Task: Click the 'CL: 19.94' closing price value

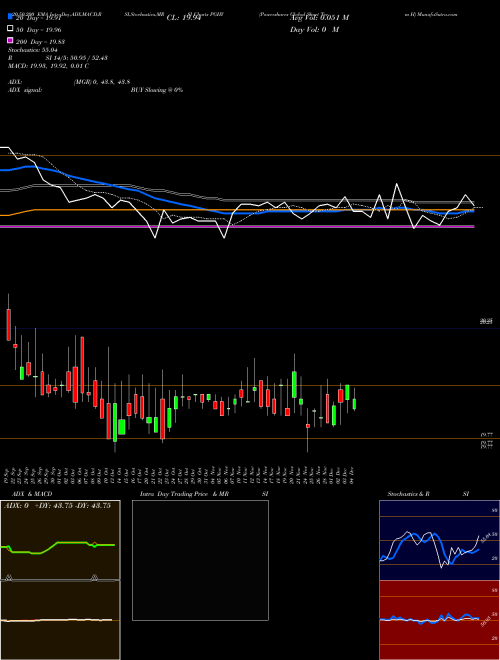Action: pyautogui.click(x=184, y=18)
